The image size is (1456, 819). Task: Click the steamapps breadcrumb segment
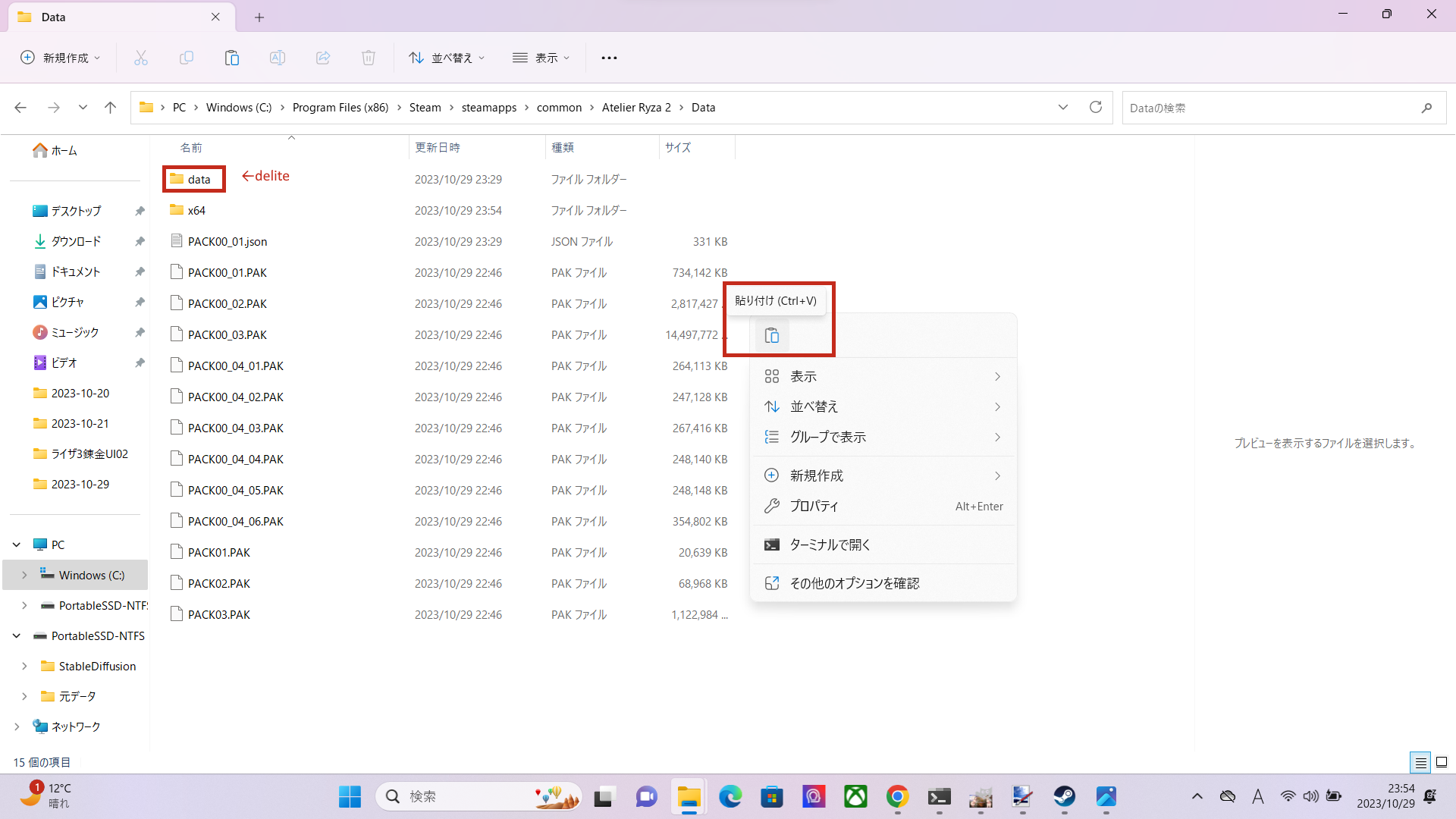489,108
